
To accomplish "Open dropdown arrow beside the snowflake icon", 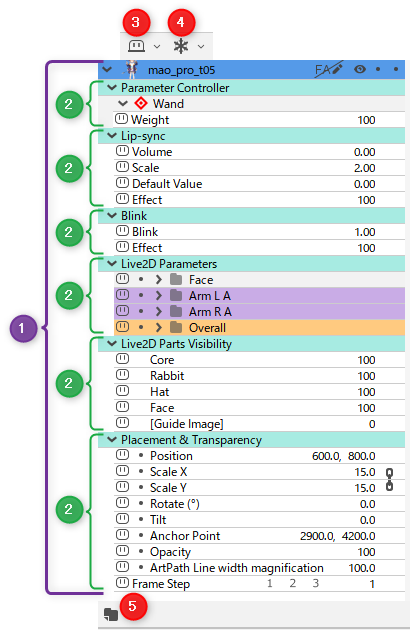I will click(201, 47).
